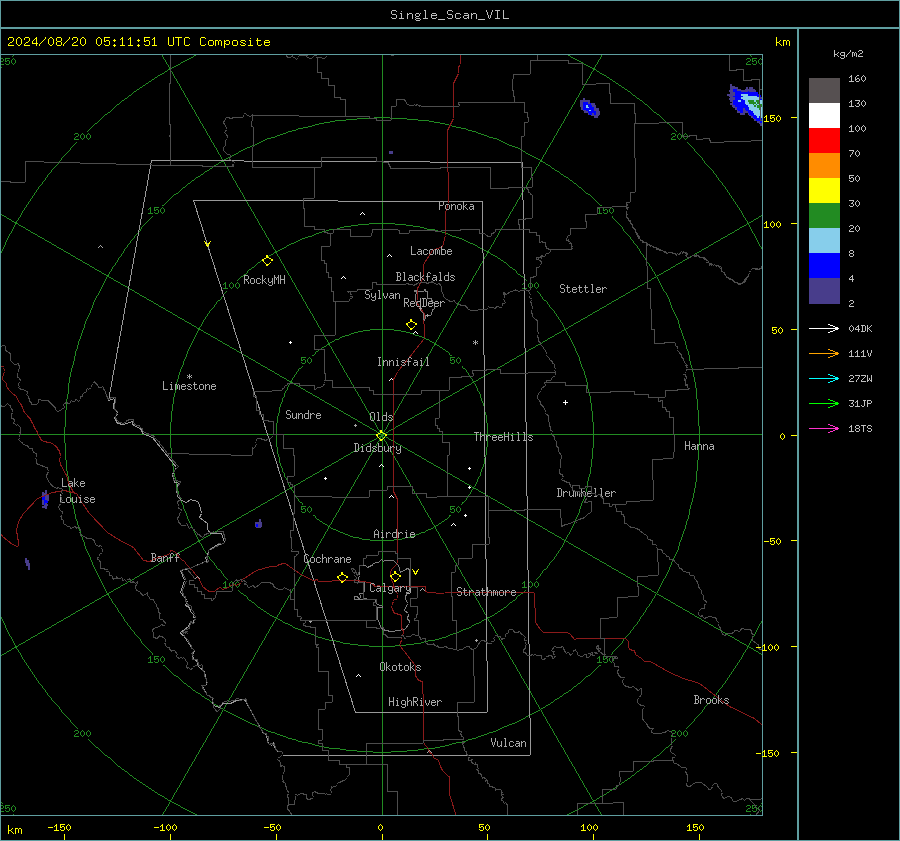Click the HighRiver town label
Viewport: 900px width, 841px height.
pos(415,702)
